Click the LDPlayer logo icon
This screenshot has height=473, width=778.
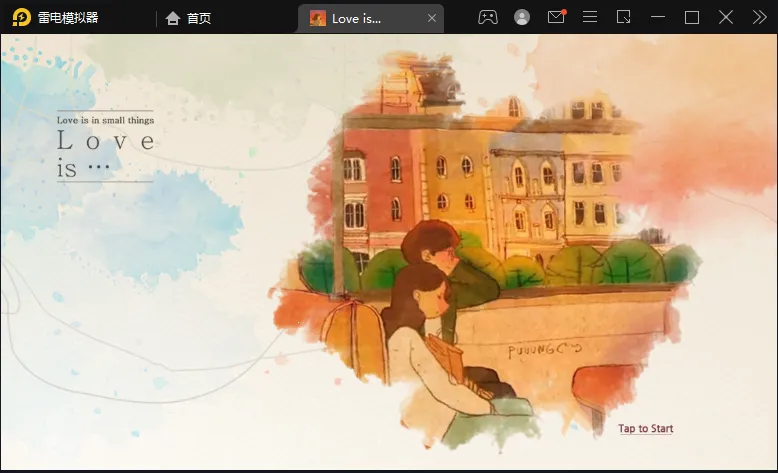point(21,17)
